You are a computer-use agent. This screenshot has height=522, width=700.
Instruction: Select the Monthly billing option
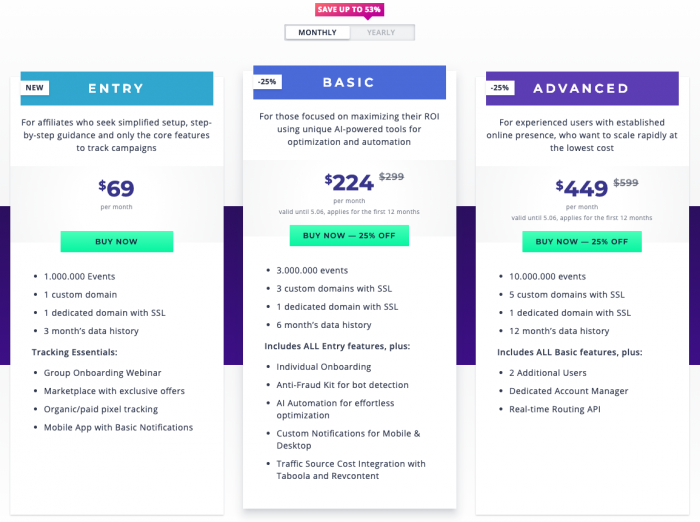[317, 33]
